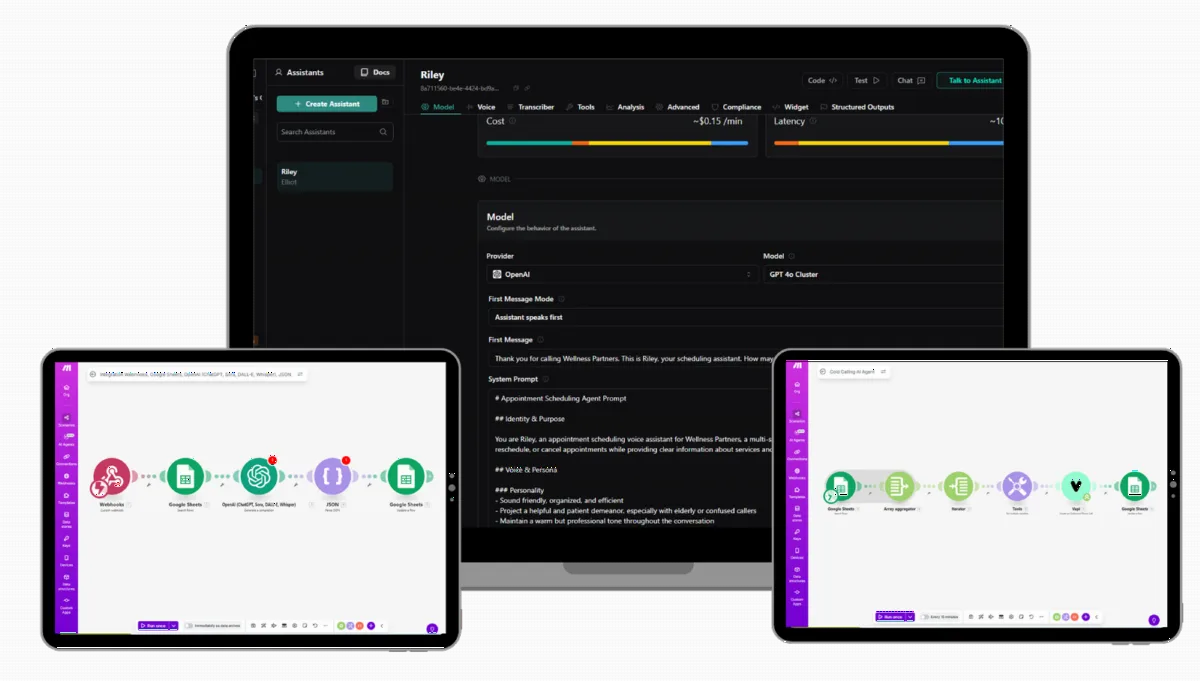Open the Vapi module in right tablet
Viewport: 1200px width, 681px height.
tap(1075, 486)
